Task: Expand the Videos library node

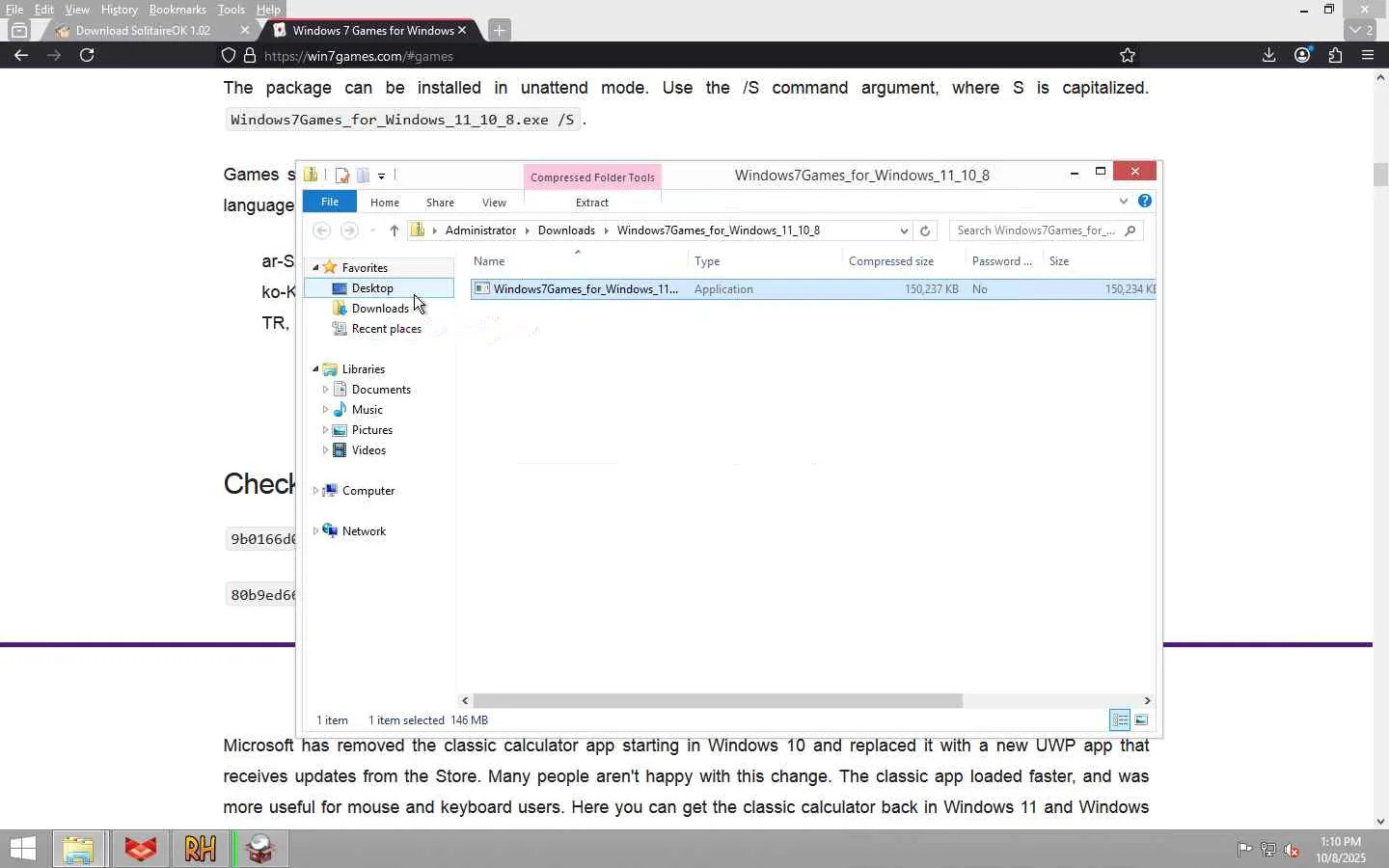Action: coord(325,450)
